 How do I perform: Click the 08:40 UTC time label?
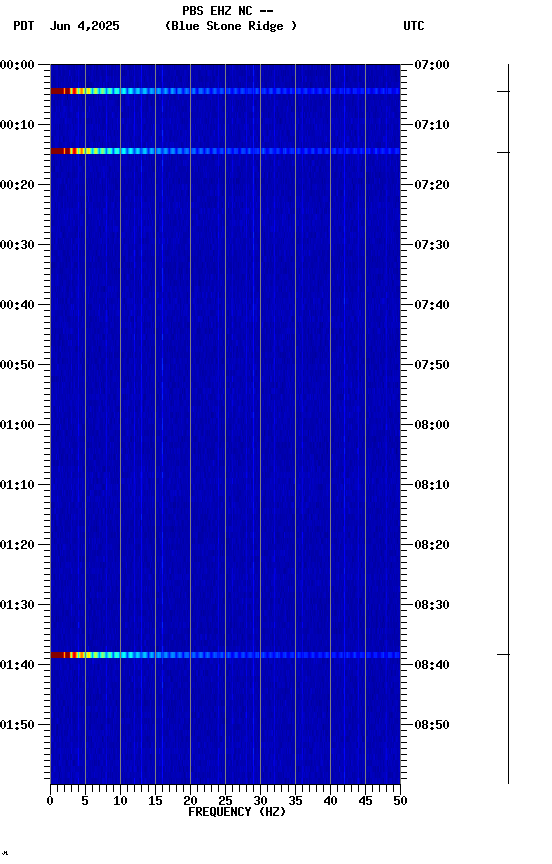point(432,665)
